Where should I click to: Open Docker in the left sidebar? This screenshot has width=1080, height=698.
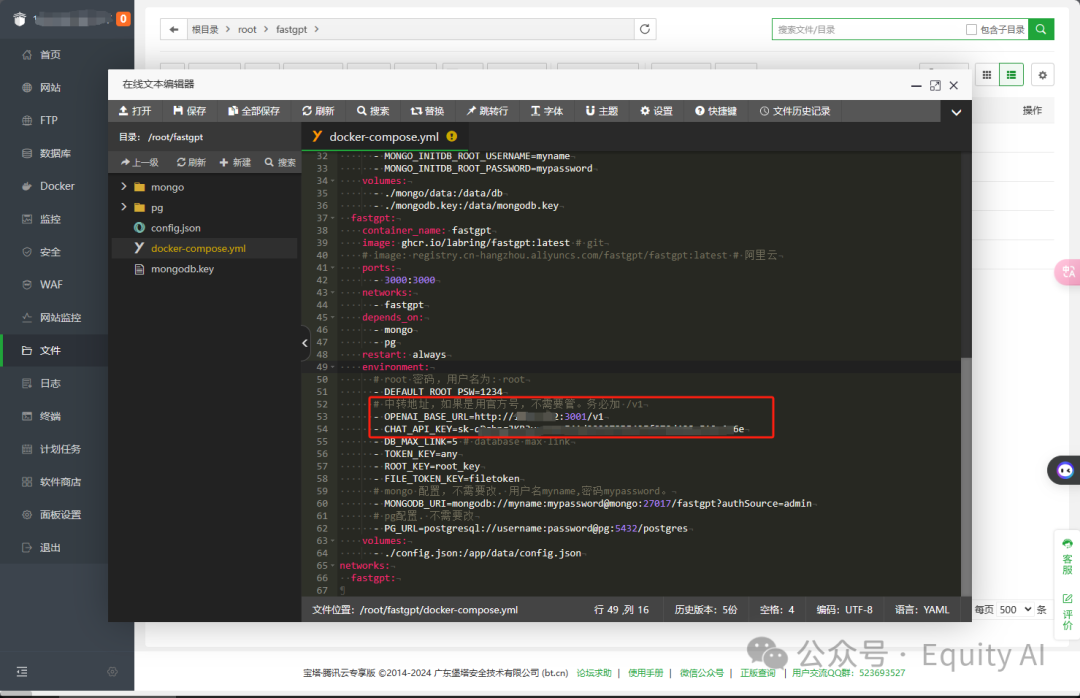pos(57,186)
